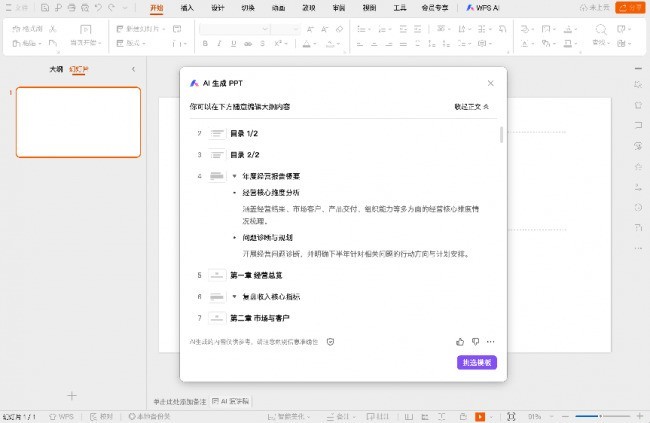Image resolution: width=650 pixels, height=423 pixels.
Task: Click the Cut scissors icon
Action: [x=53, y=29]
